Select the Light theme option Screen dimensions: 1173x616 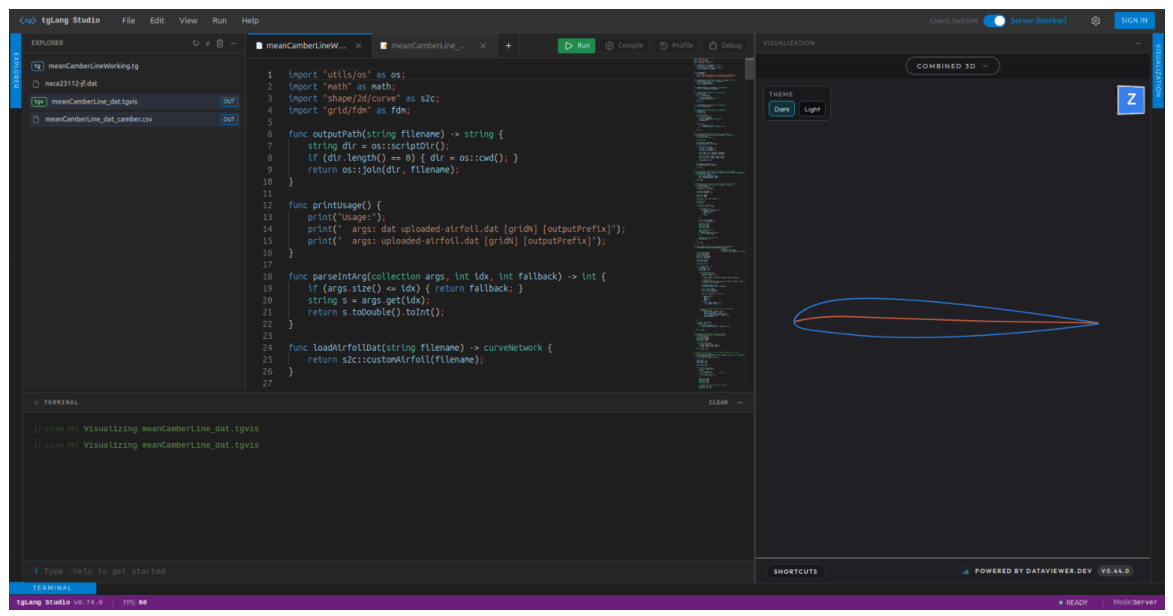click(812, 109)
